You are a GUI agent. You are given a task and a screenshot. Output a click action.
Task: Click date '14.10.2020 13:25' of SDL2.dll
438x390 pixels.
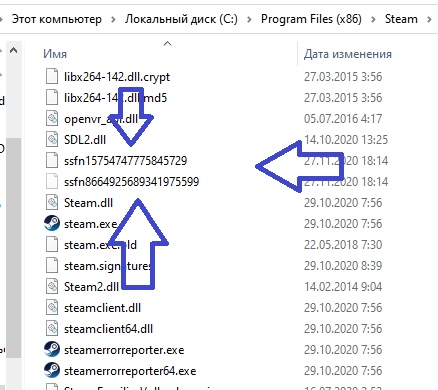[346, 140]
